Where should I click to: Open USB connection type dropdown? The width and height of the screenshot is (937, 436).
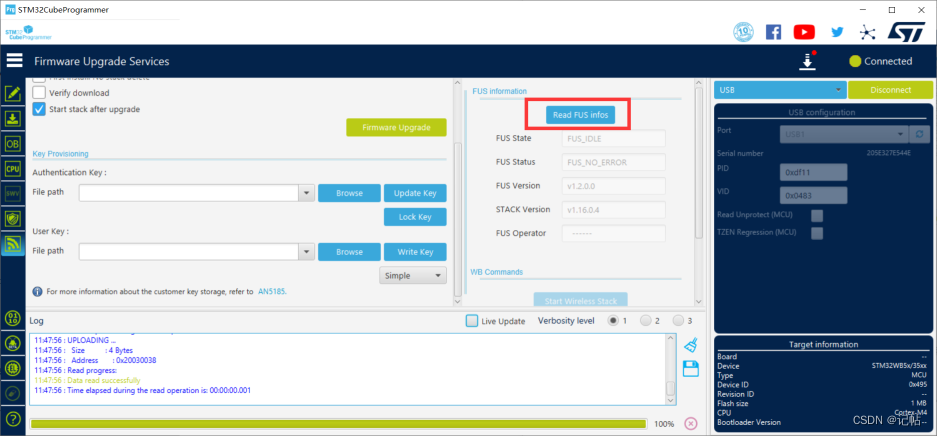point(780,90)
